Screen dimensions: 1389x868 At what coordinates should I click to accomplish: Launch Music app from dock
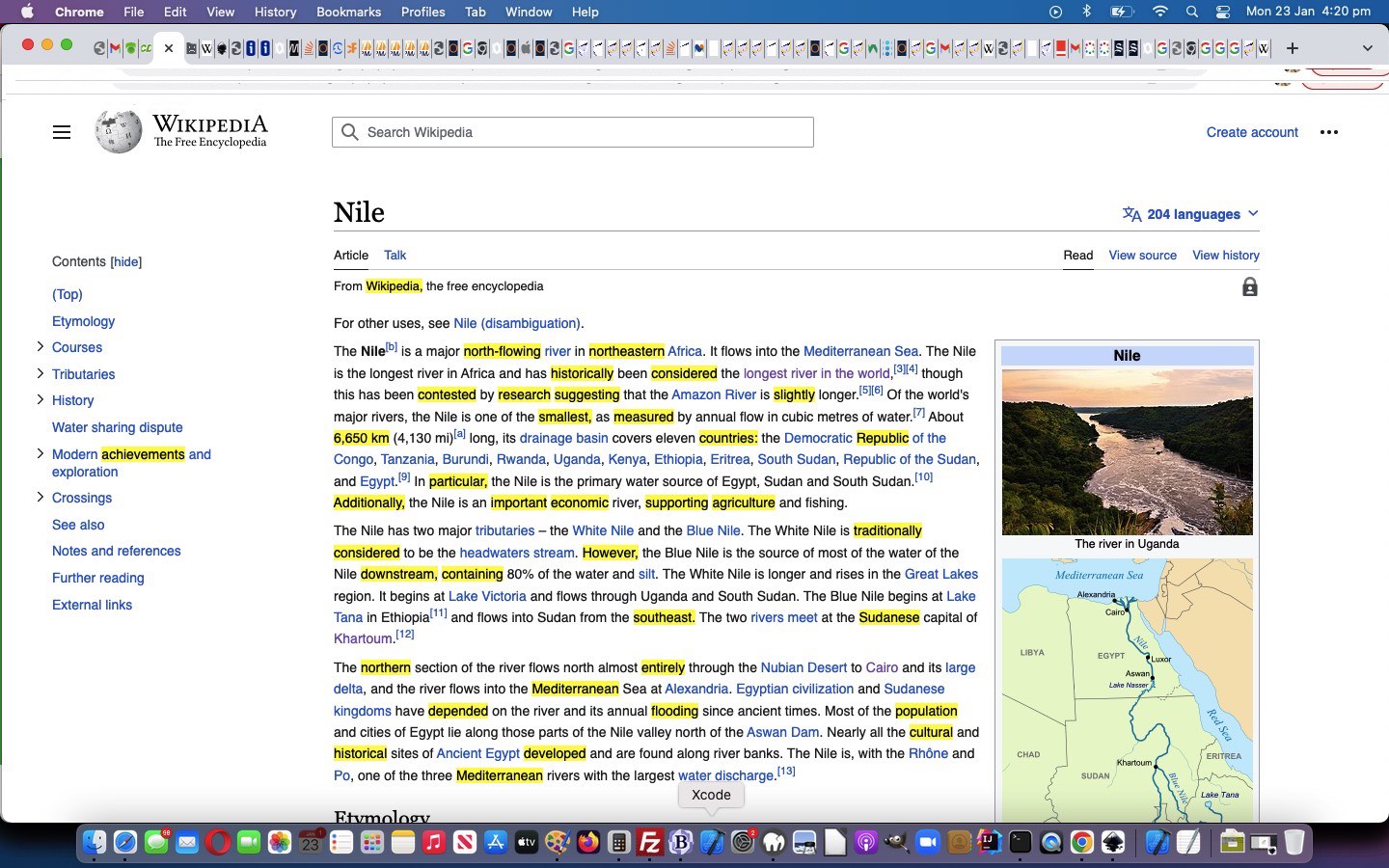click(434, 842)
